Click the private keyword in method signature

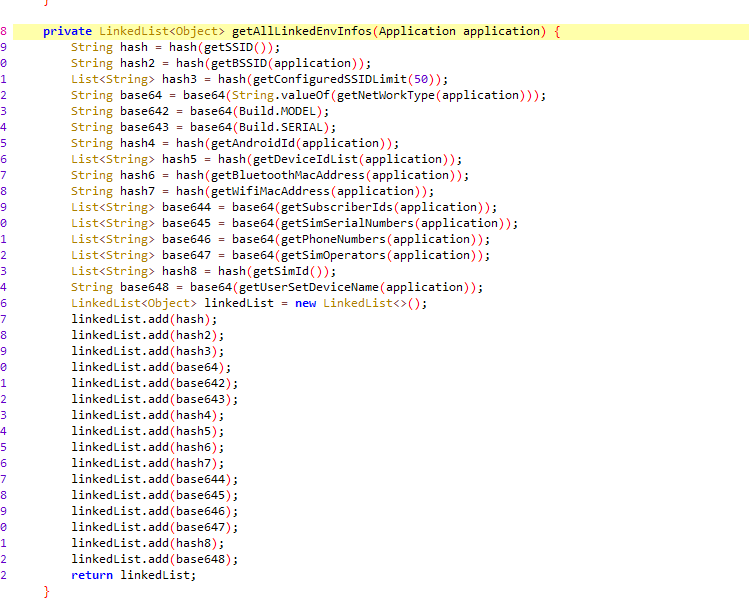tap(67, 32)
